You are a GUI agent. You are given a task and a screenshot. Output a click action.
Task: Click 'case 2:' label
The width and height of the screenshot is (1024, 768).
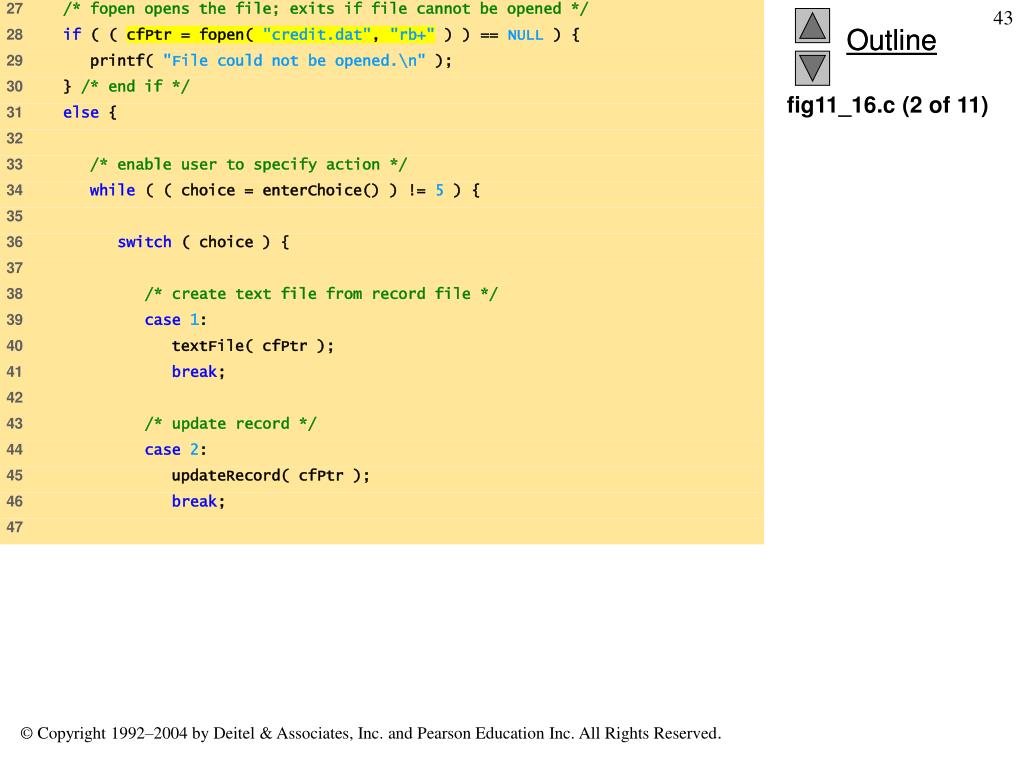176,449
